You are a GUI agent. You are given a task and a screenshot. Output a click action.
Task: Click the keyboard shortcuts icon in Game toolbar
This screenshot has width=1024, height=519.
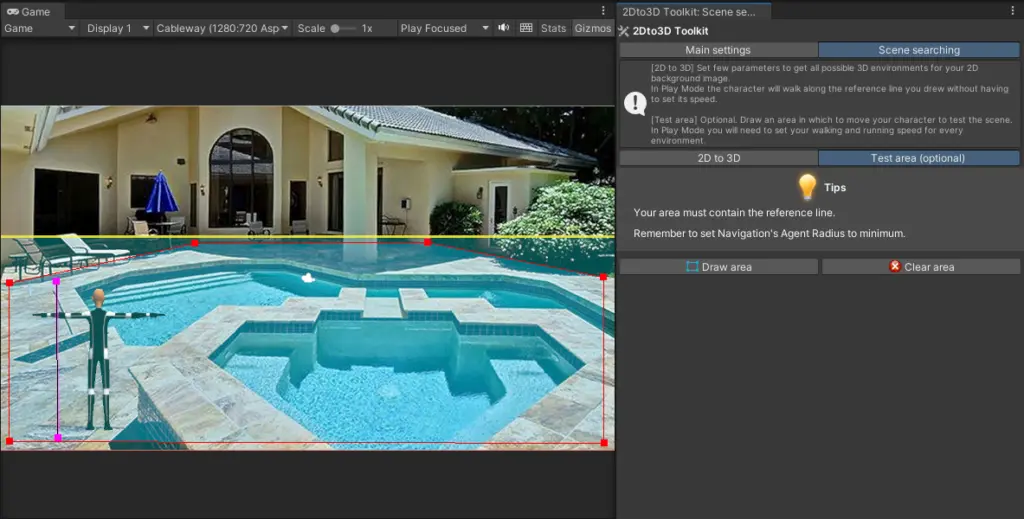coord(527,28)
